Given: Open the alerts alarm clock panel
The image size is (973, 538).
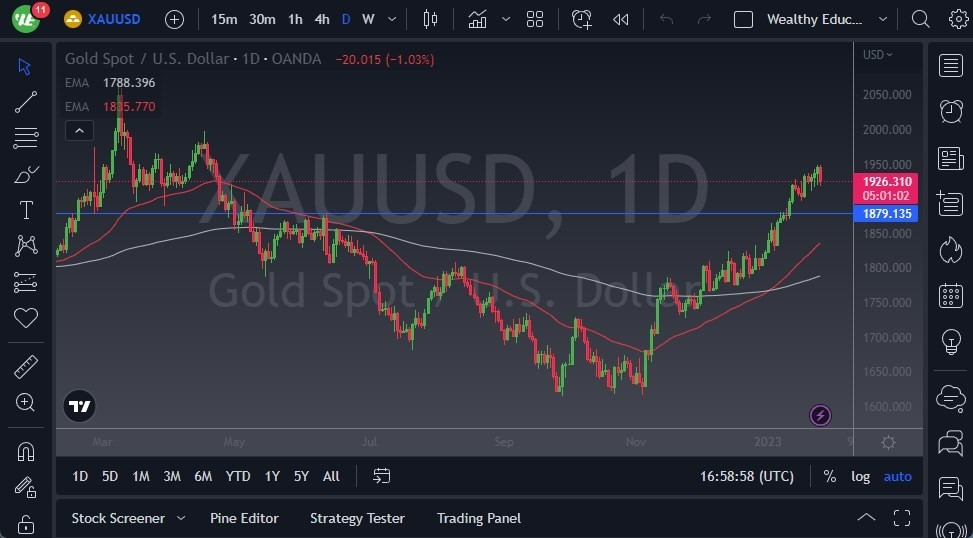Looking at the screenshot, I should point(951,112).
